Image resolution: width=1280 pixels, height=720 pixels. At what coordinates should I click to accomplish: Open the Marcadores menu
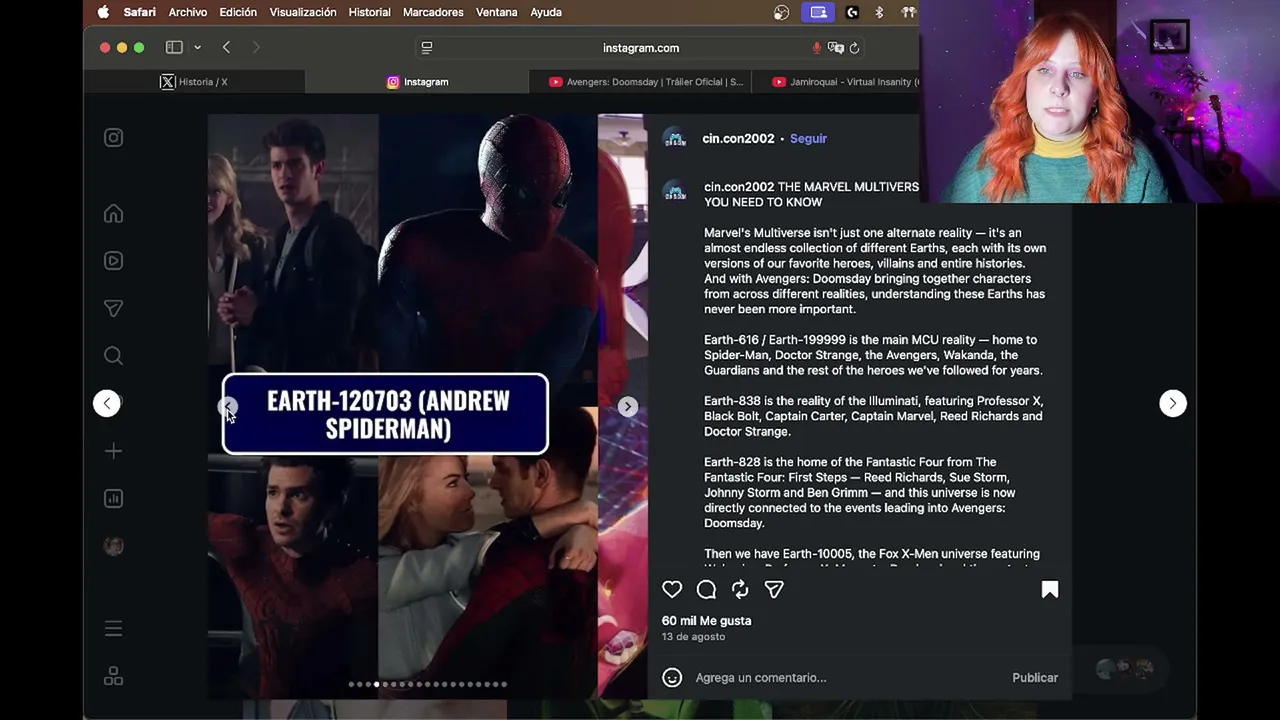coord(433,12)
